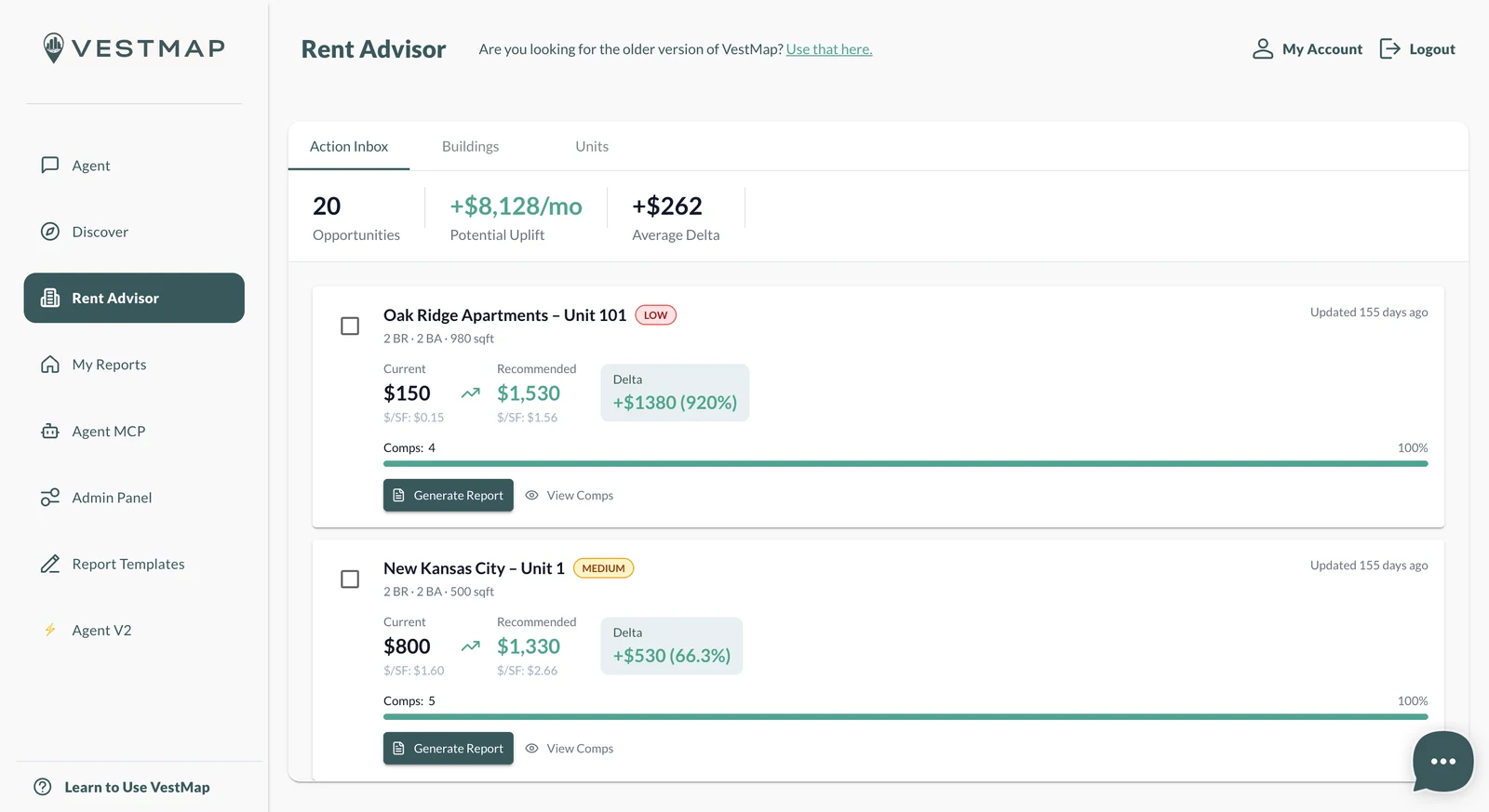Click the current rent $150
This screenshot has width=1489, height=812.
(x=407, y=393)
